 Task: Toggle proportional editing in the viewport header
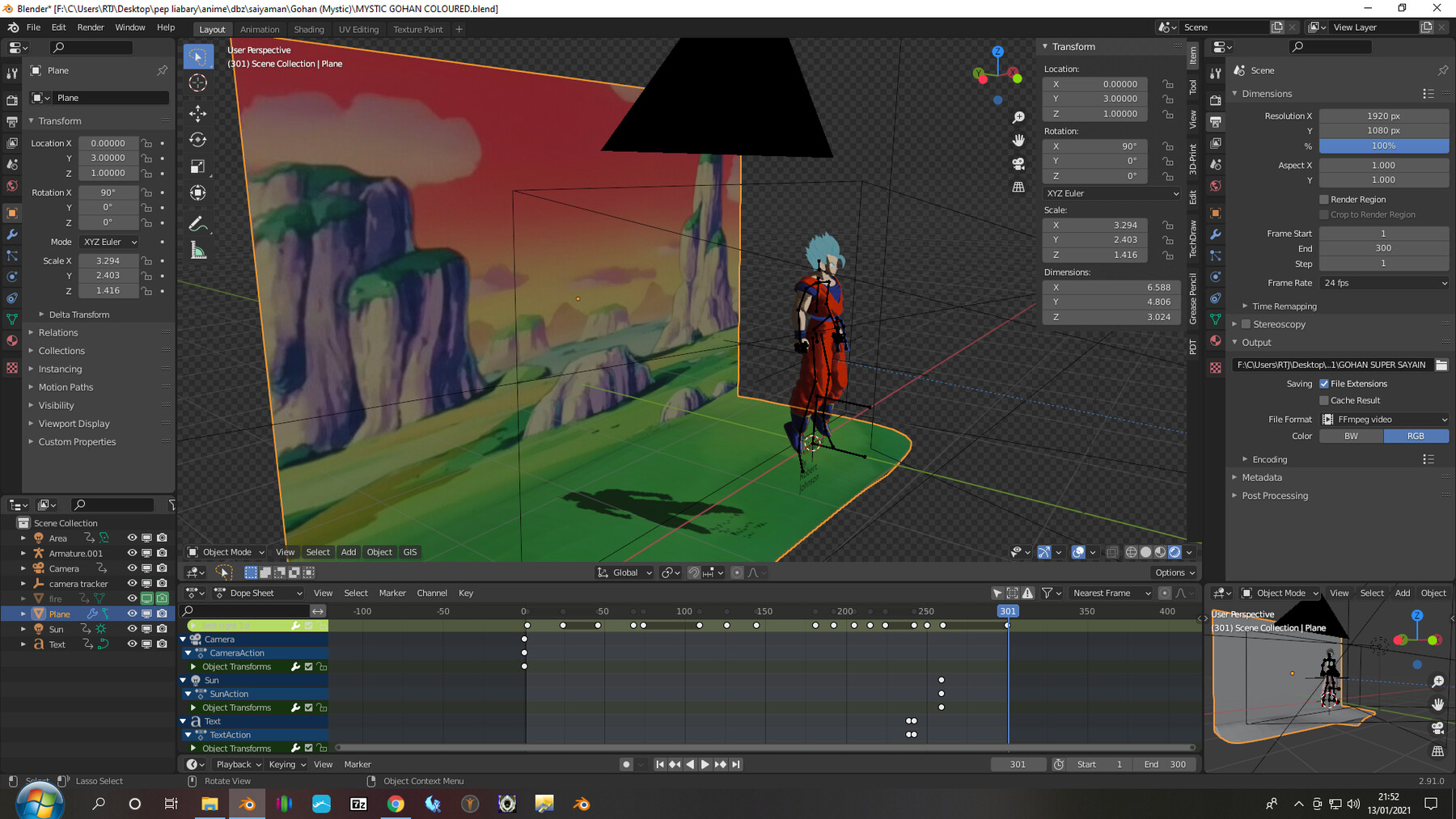(736, 572)
